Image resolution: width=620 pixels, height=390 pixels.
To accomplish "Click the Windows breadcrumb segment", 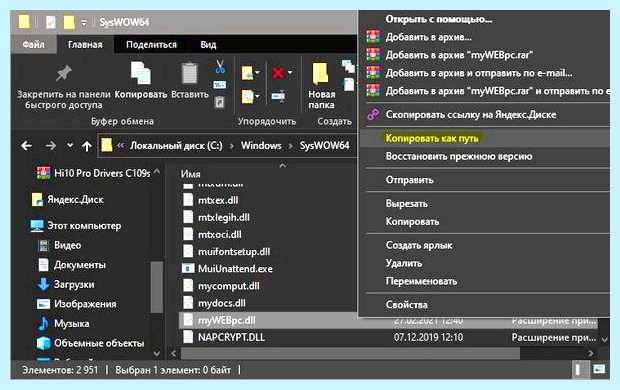I will click(x=261, y=146).
